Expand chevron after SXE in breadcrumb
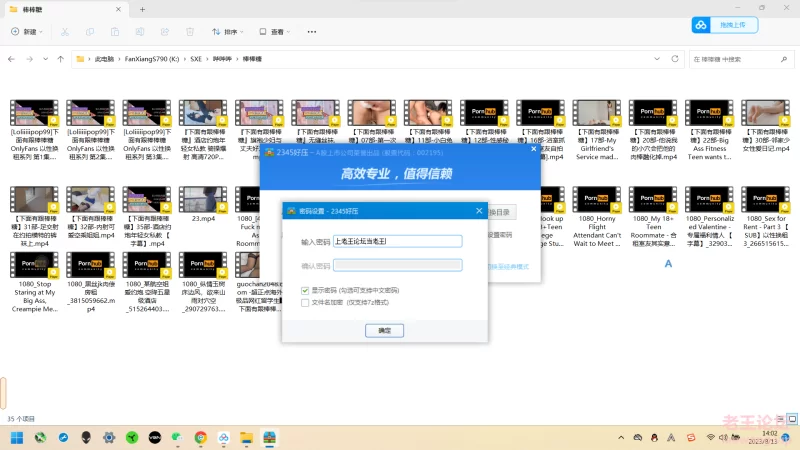The height and width of the screenshot is (450, 800). point(207,59)
